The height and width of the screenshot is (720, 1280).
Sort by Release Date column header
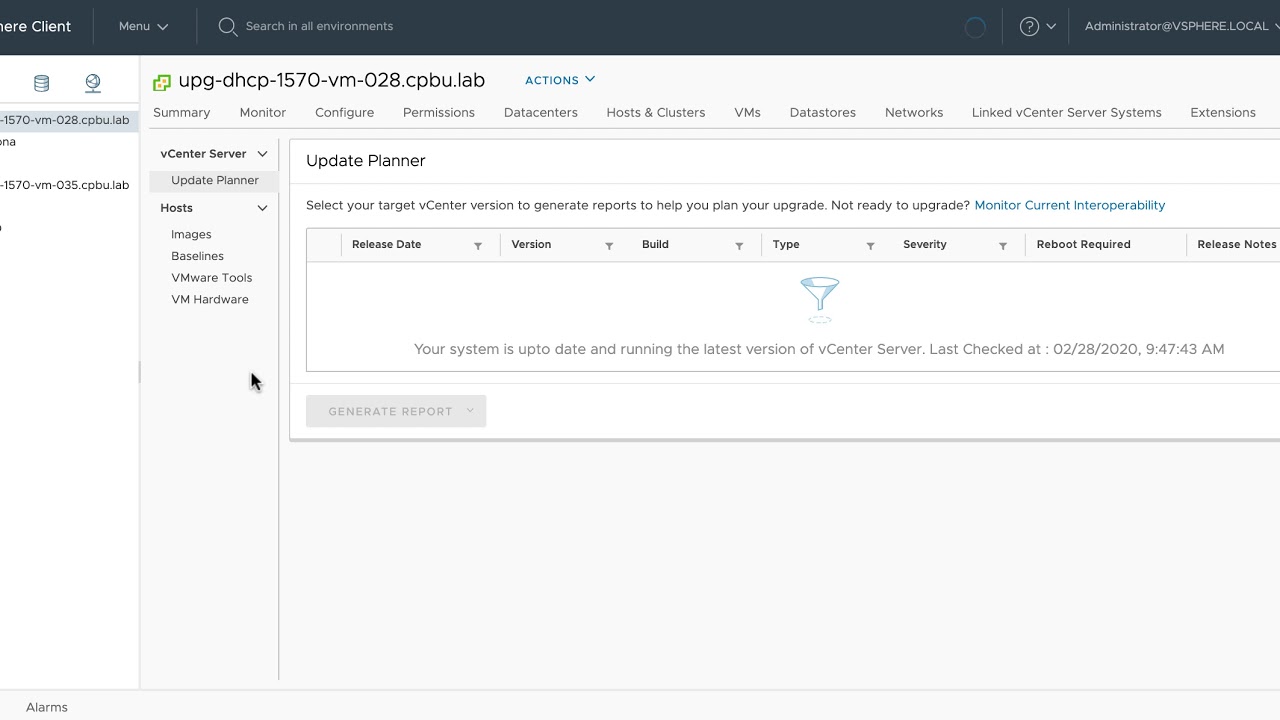386,244
